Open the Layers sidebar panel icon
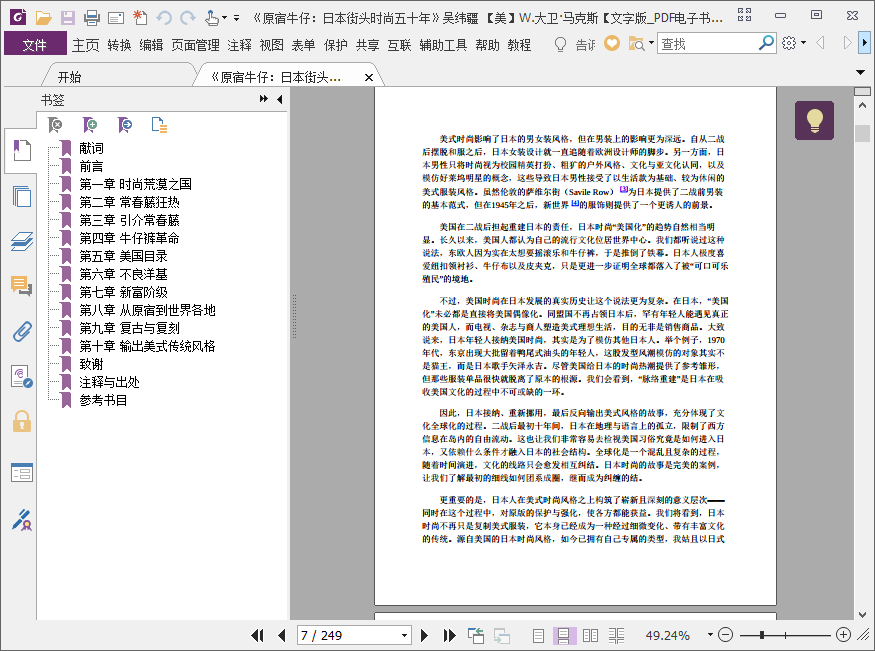 click(x=22, y=242)
